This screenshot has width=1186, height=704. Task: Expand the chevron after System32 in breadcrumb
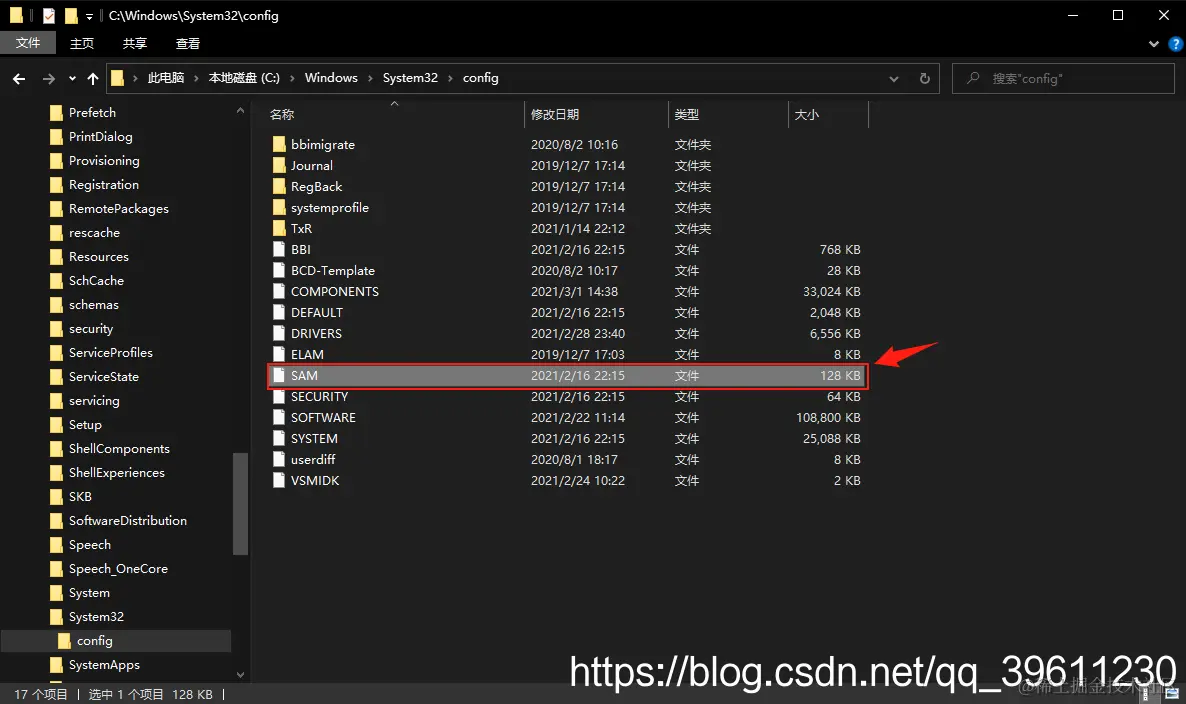pos(451,79)
